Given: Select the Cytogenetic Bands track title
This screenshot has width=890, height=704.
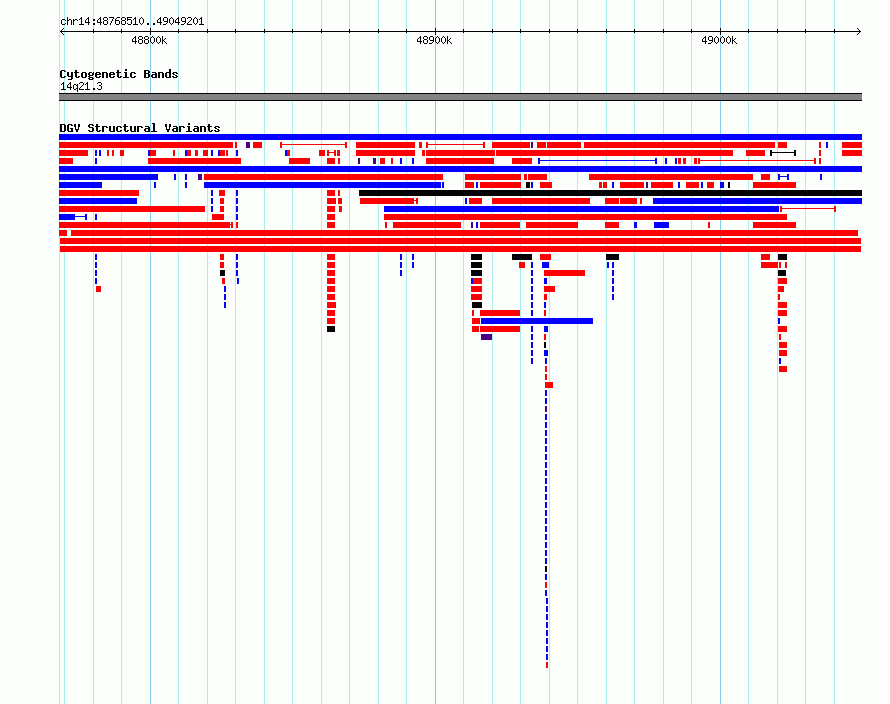Looking at the screenshot, I should tap(119, 74).
